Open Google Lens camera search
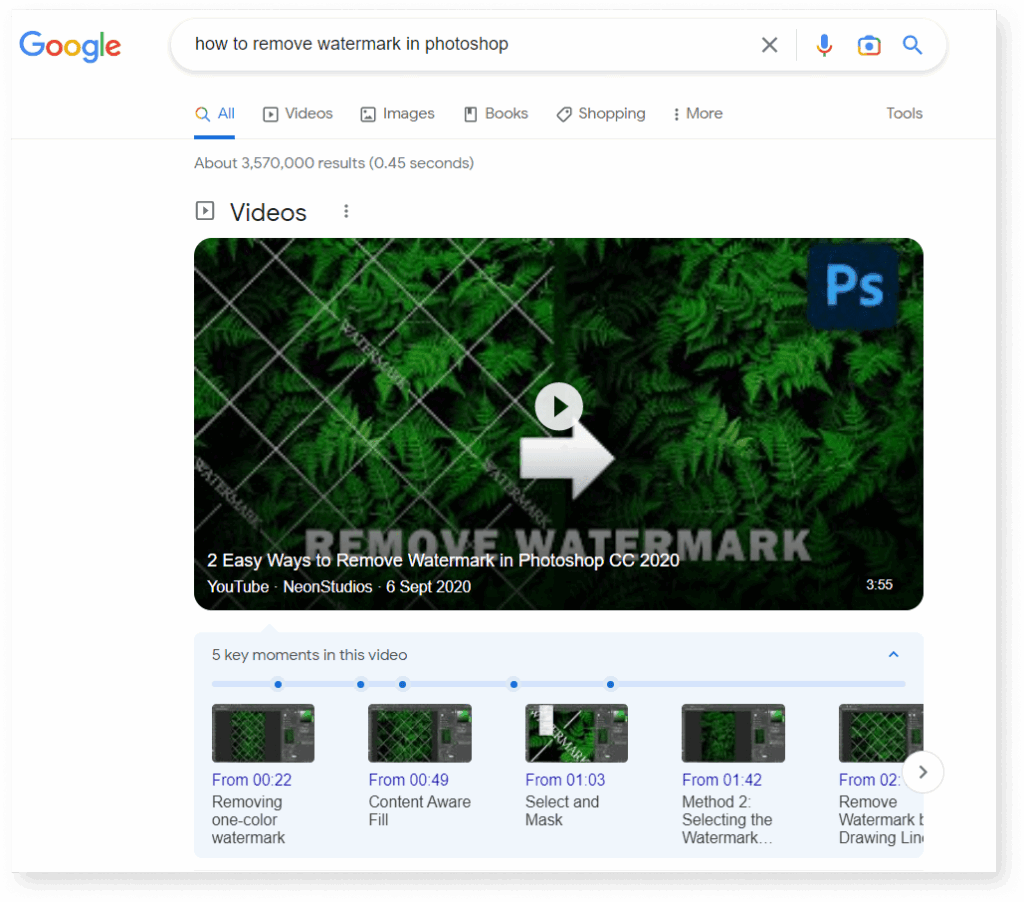This screenshot has width=1024, height=902. coord(868,45)
